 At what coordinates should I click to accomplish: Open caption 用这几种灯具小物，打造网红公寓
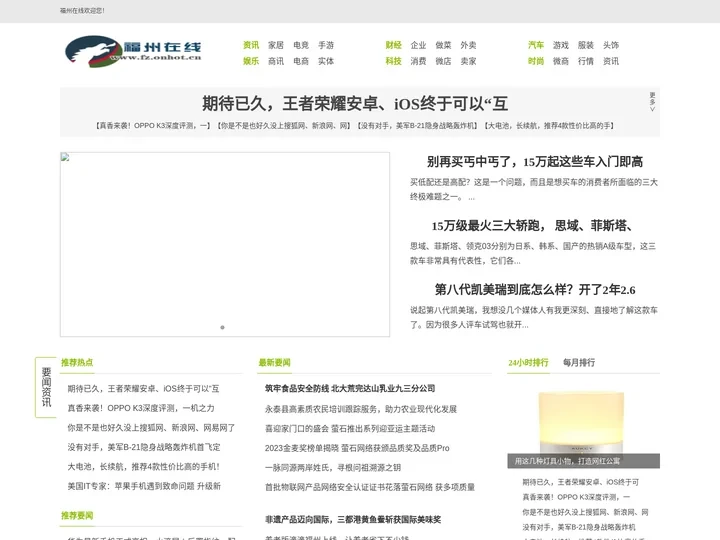pyautogui.click(x=567, y=461)
